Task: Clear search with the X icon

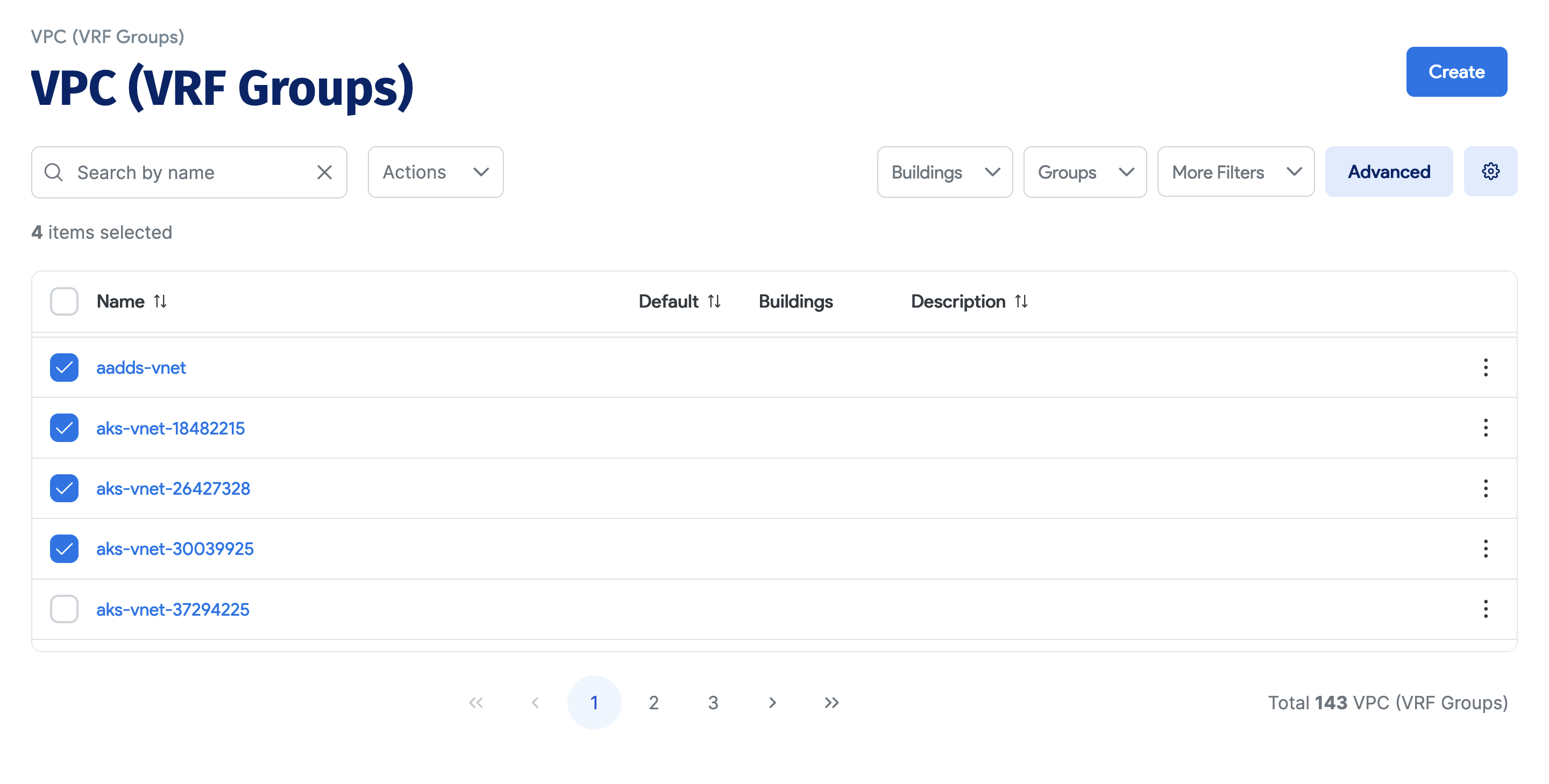Action: point(324,173)
